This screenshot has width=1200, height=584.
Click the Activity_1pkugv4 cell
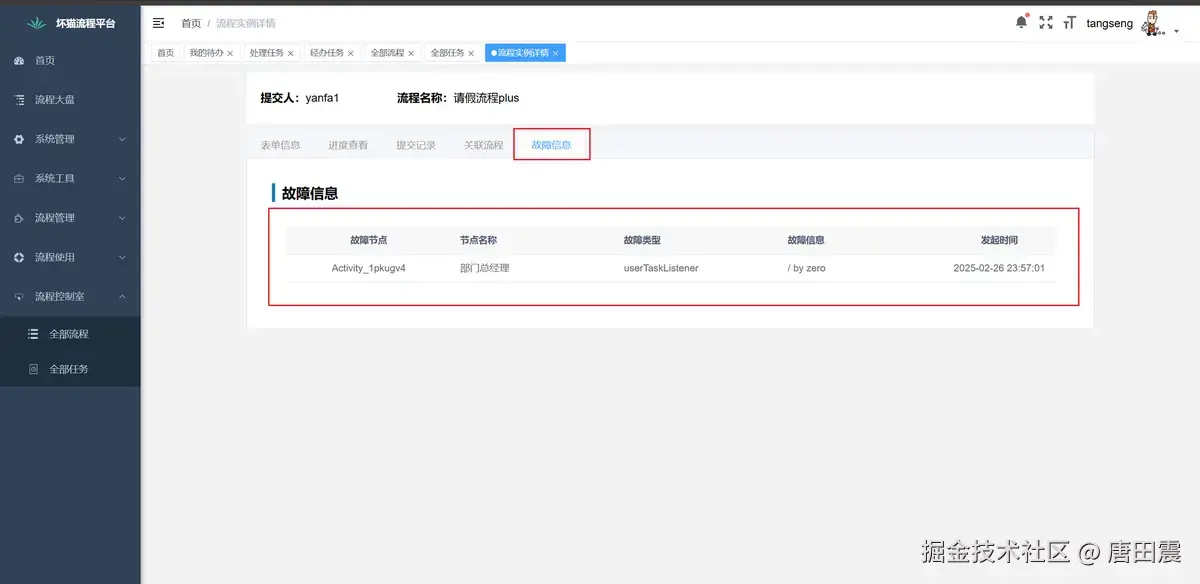coord(369,268)
